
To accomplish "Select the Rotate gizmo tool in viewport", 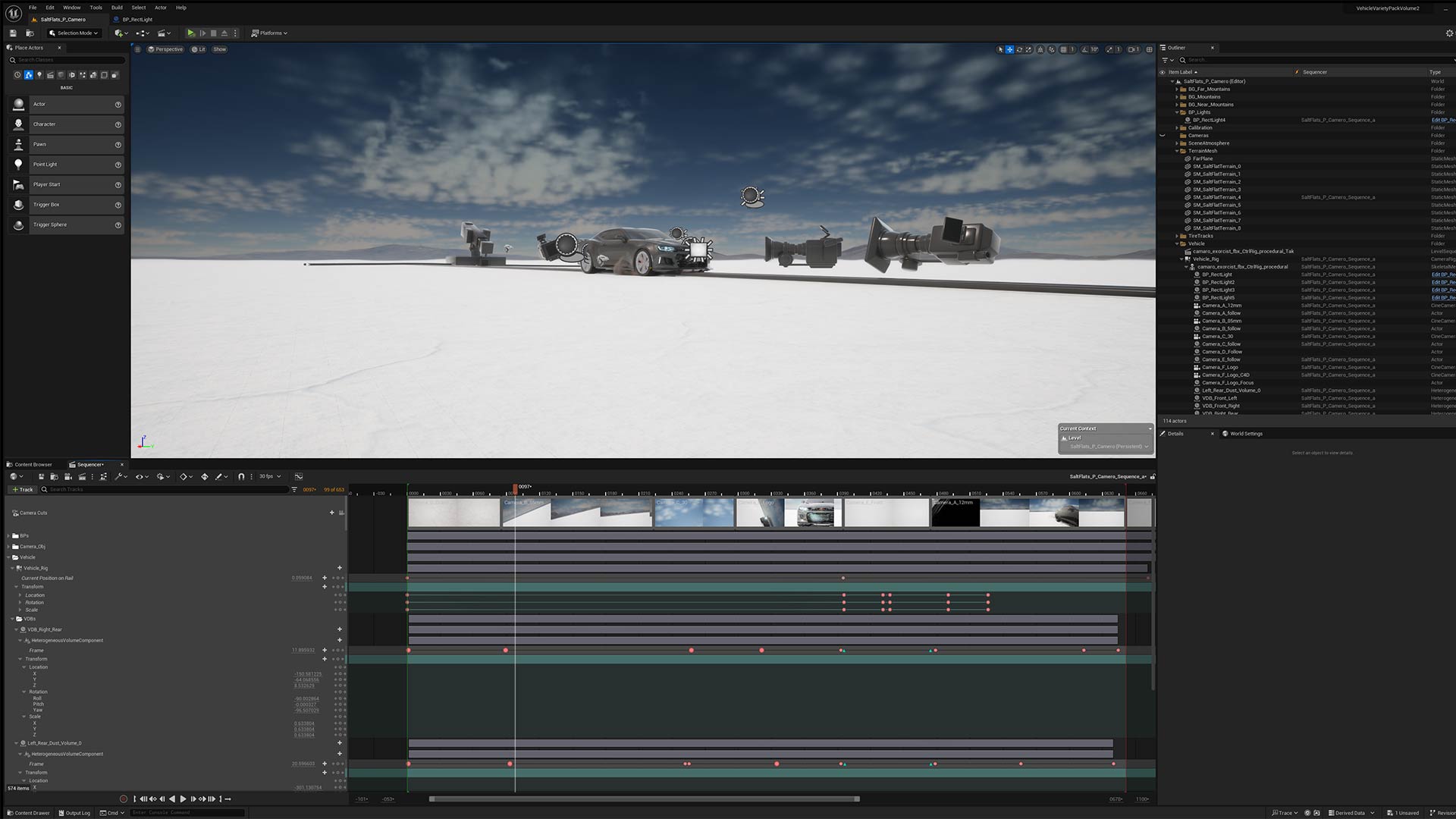I will (1019, 49).
